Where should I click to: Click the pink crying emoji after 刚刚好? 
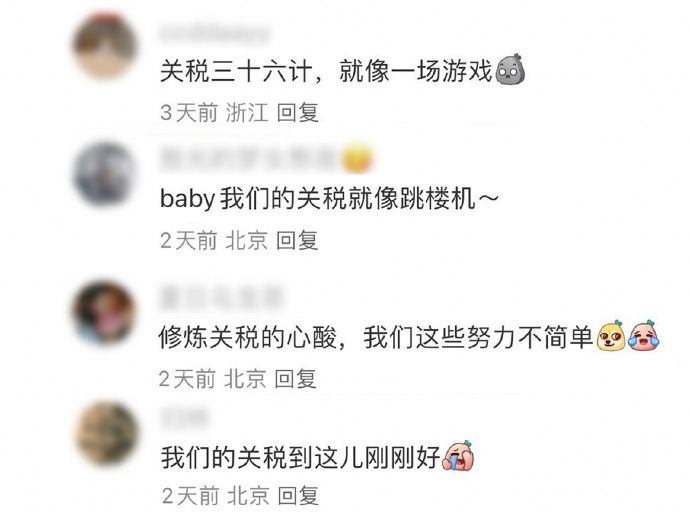click(x=458, y=456)
